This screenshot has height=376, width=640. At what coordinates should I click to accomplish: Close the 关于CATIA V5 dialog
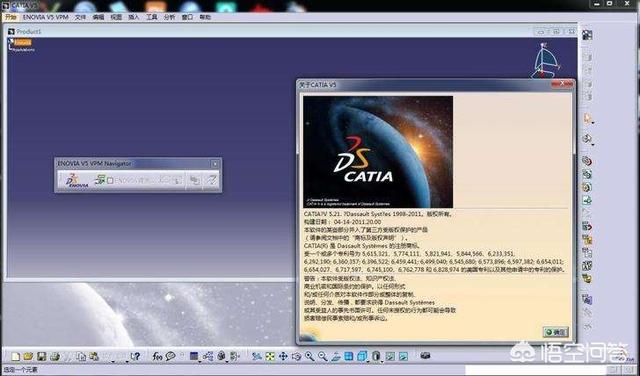coord(562,84)
